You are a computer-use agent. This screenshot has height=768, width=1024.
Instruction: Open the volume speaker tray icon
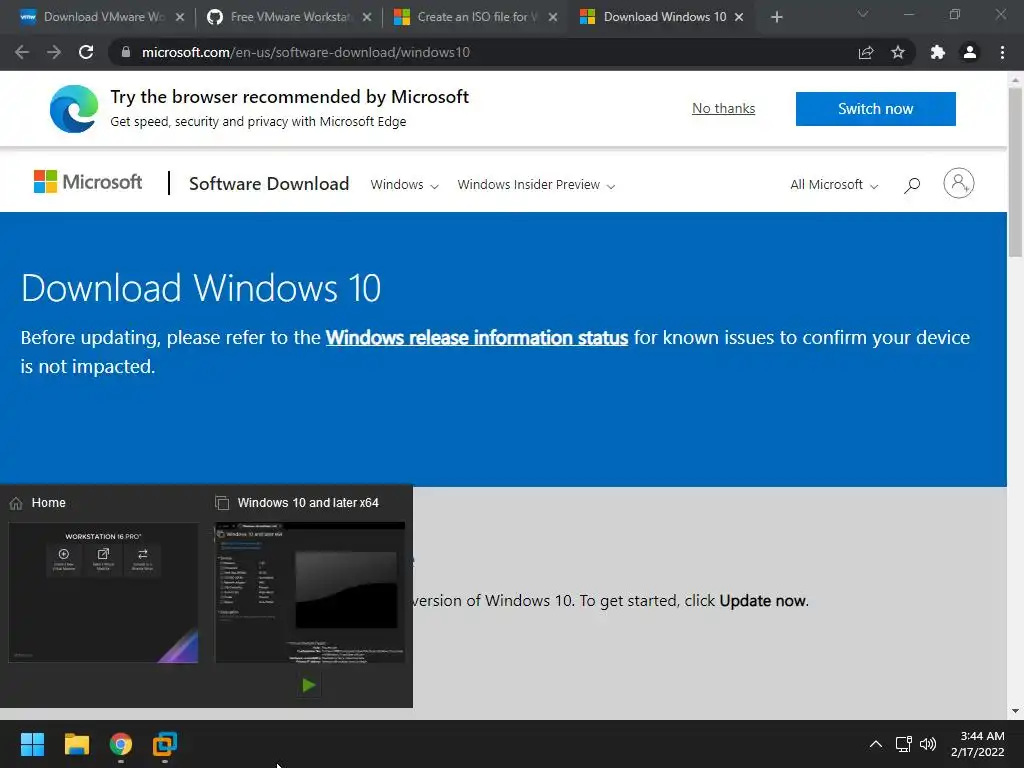928,744
